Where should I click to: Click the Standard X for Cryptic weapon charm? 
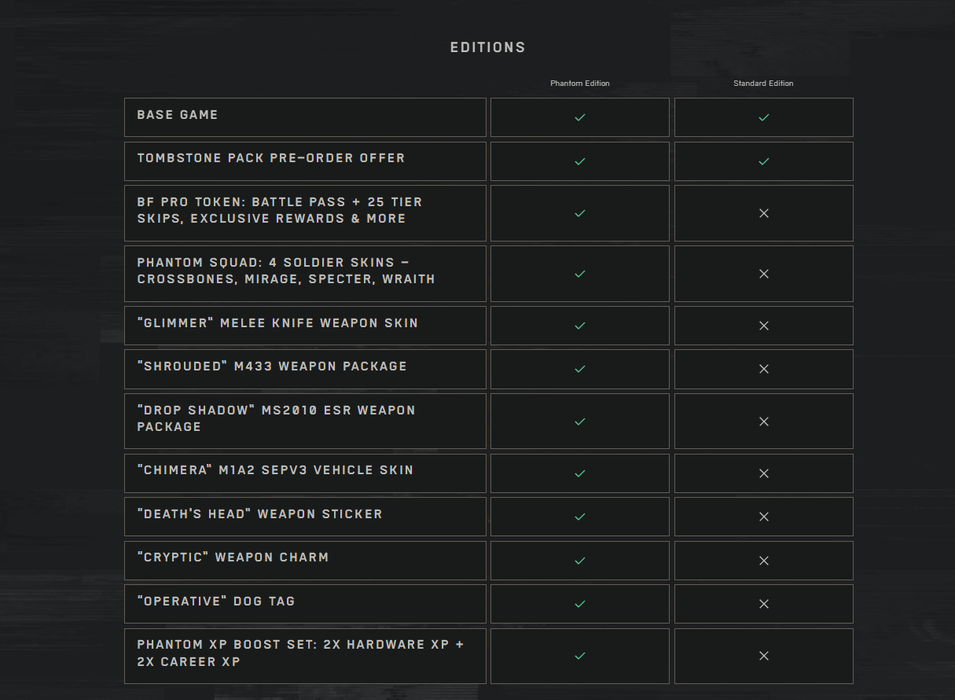click(764, 560)
